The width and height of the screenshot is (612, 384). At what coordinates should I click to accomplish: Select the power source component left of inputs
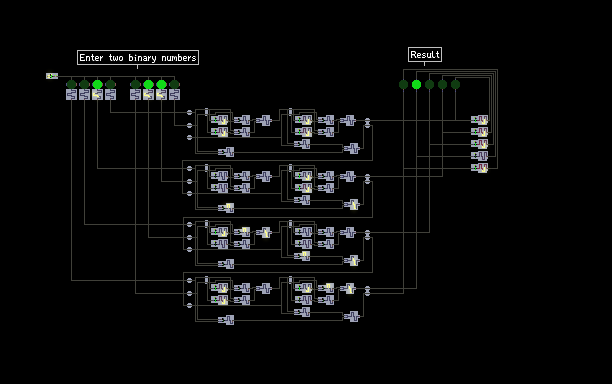pyautogui.click(x=52, y=76)
